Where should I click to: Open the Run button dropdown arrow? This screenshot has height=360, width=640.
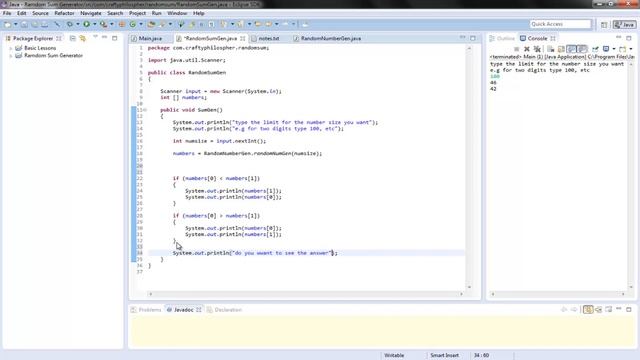coord(94,24)
